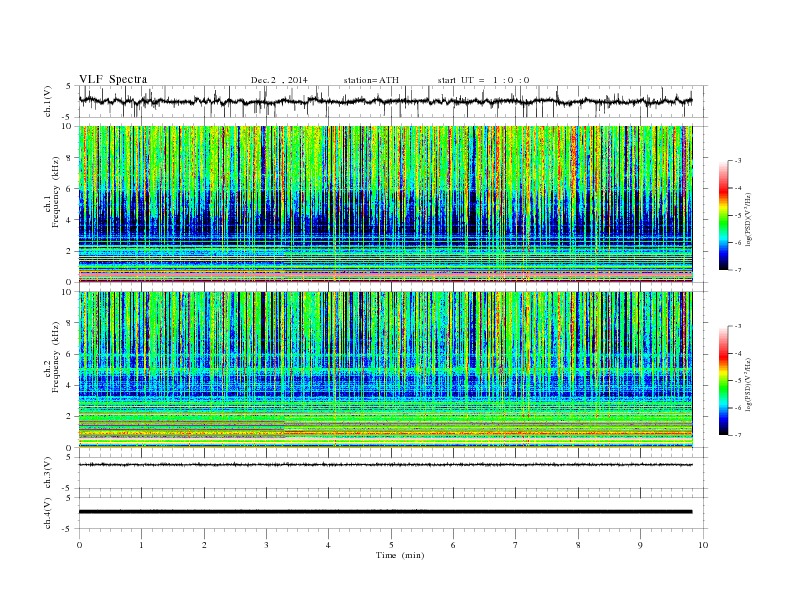Click the thick ch.4 waveform trace
The image size is (792, 612).
point(385,512)
